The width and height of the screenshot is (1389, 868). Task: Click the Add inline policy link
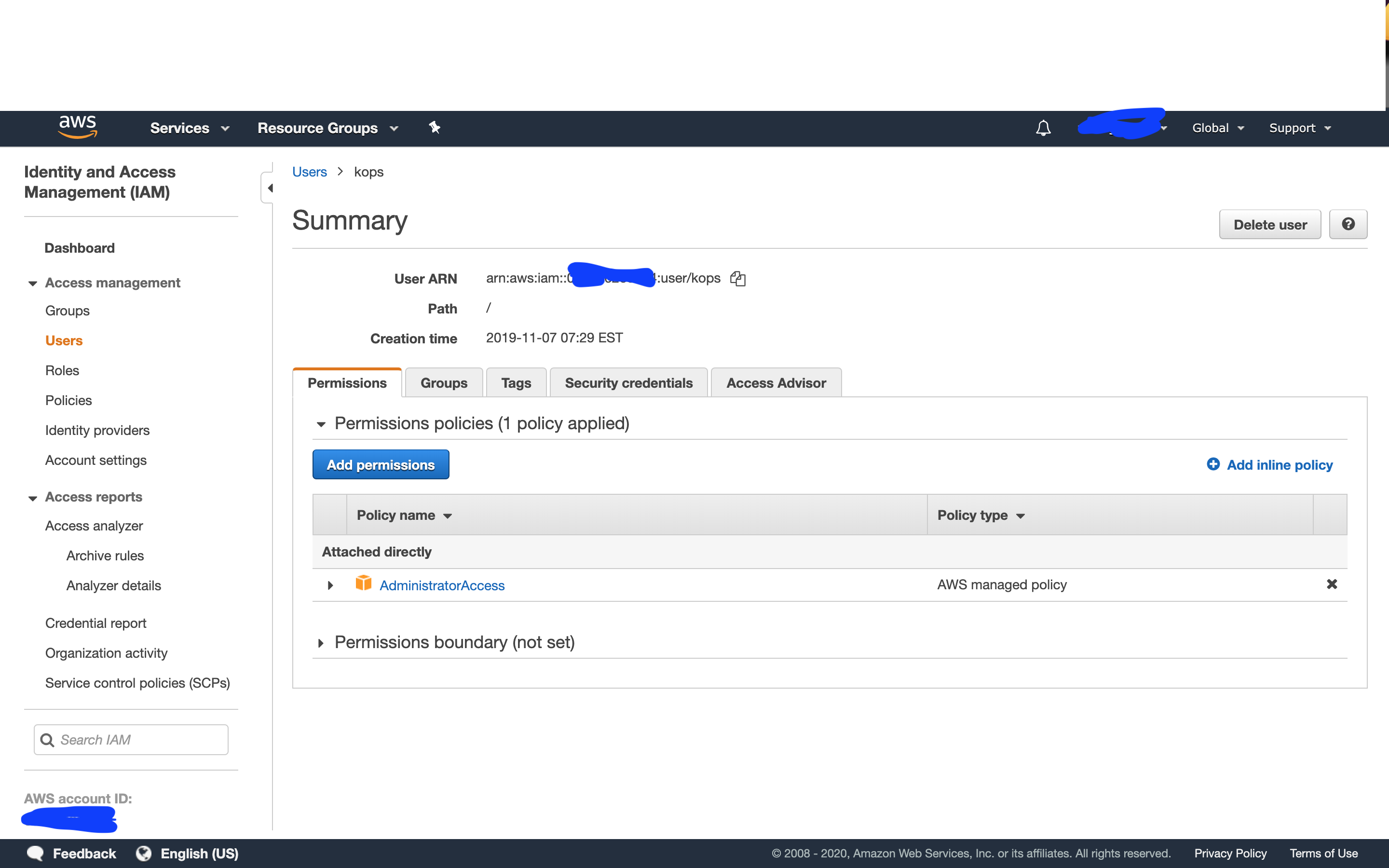[x=1280, y=464]
